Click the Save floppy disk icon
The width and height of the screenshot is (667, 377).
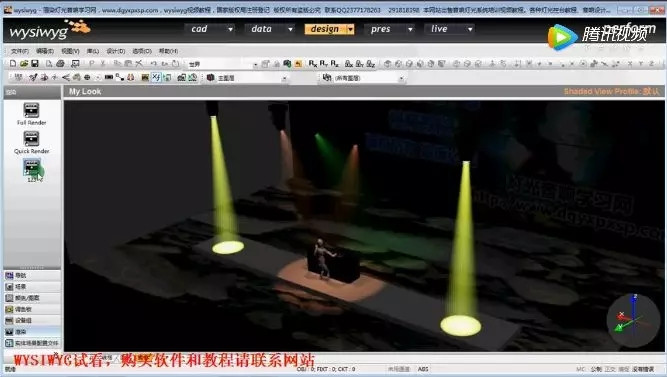(x=35, y=64)
